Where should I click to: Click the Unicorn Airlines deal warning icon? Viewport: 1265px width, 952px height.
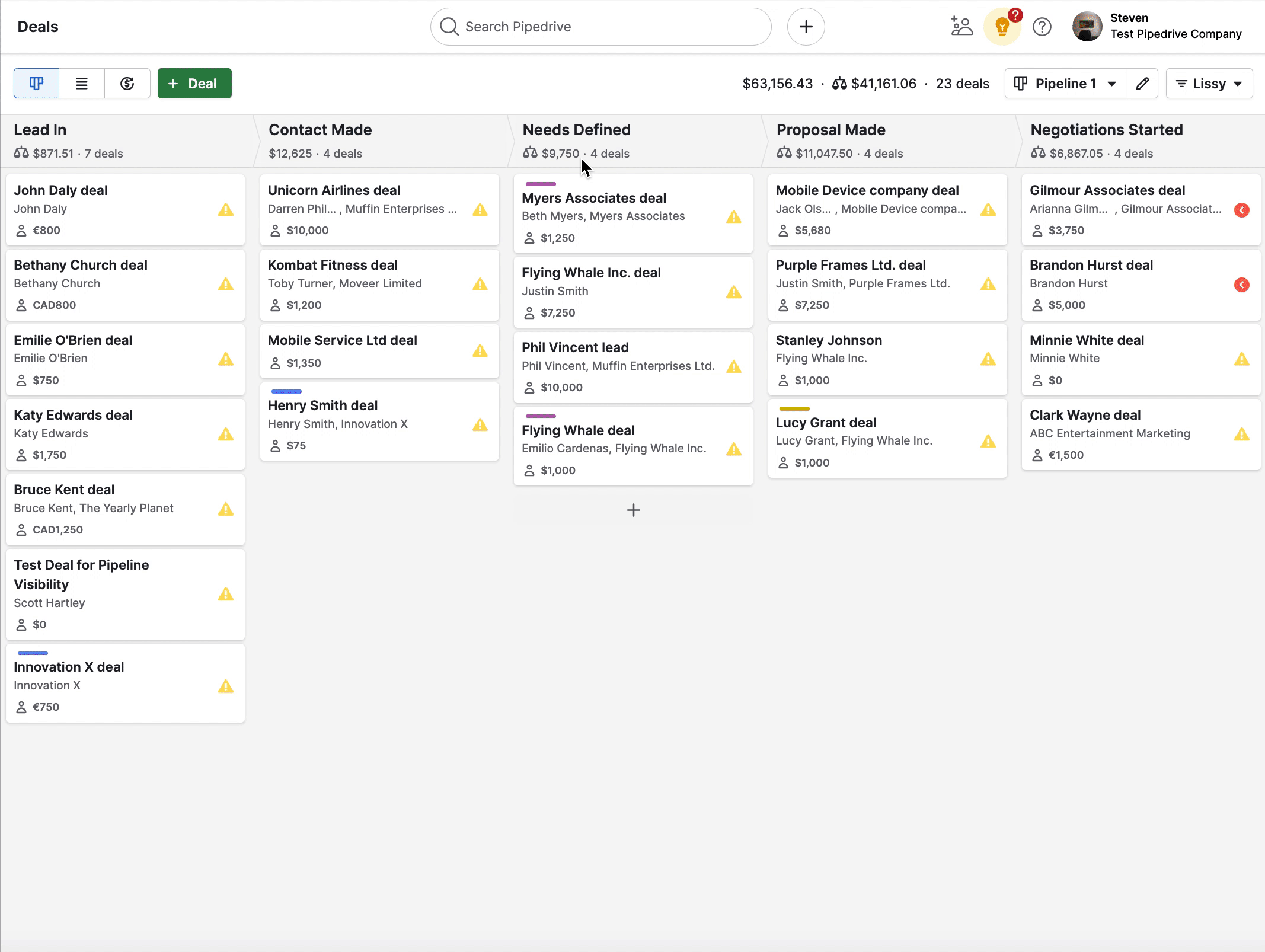pyautogui.click(x=480, y=210)
